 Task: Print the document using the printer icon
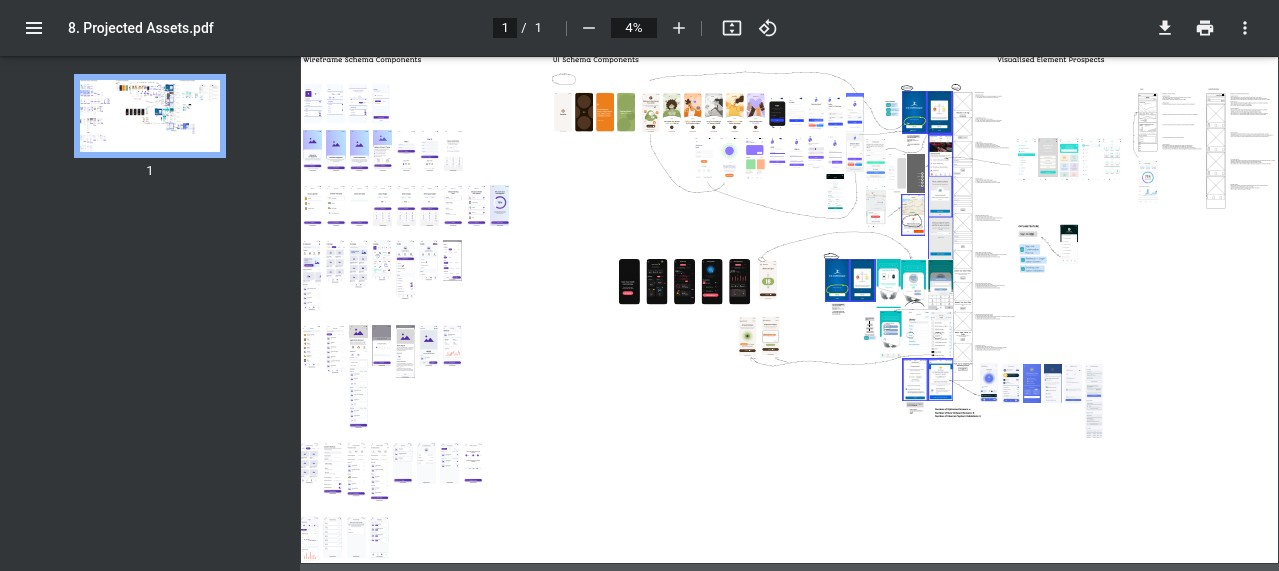[1205, 28]
